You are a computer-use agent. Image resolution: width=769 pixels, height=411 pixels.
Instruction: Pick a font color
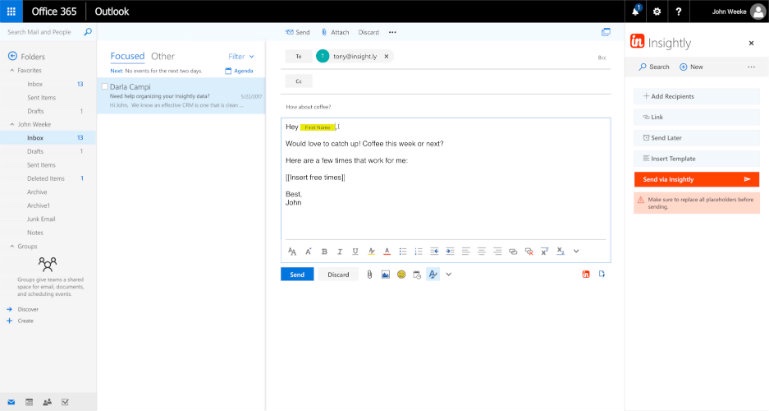pos(387,252)
